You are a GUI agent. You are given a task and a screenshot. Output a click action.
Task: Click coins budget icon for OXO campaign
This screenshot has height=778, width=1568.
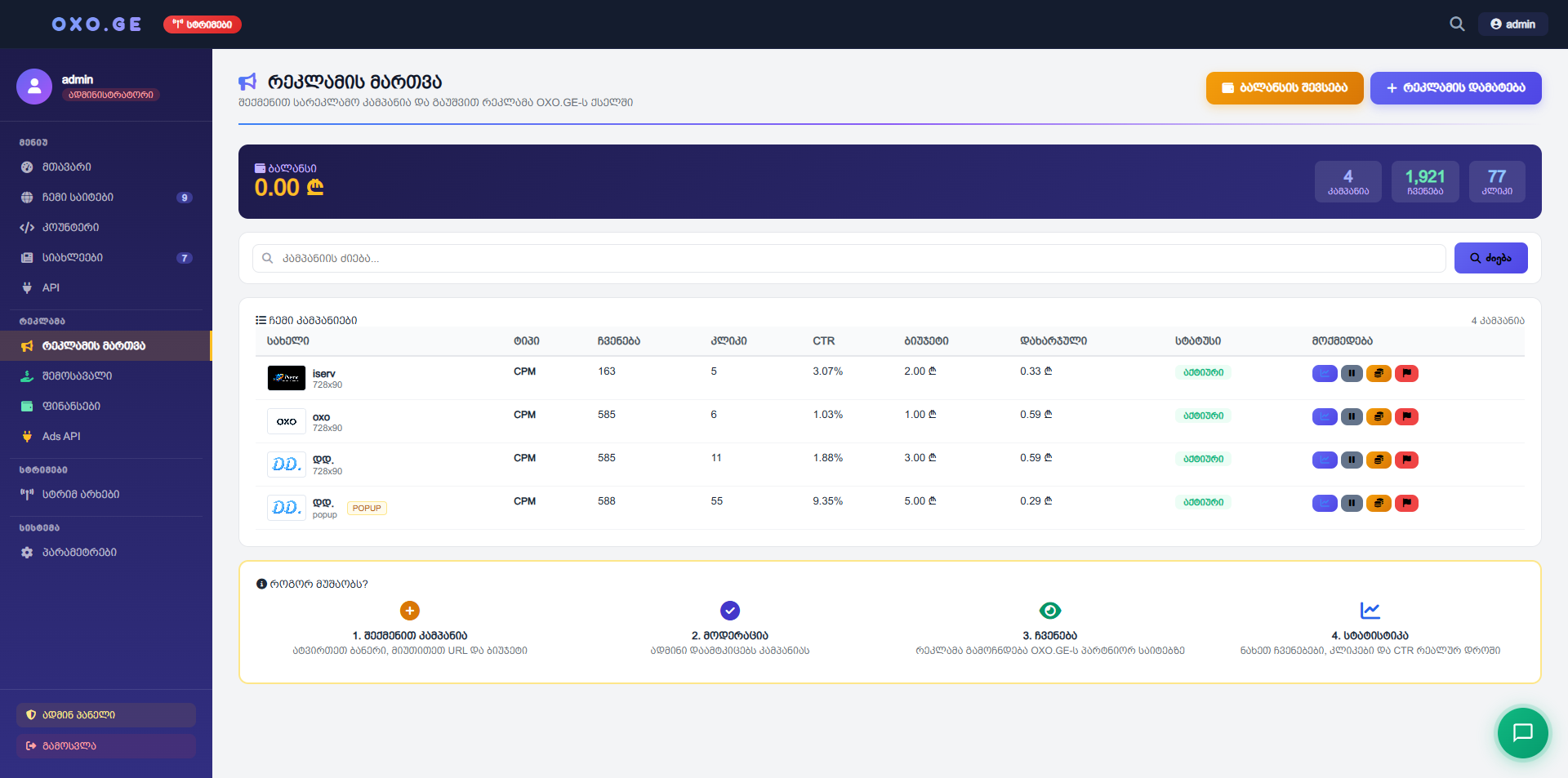(x=1379, y=416)
